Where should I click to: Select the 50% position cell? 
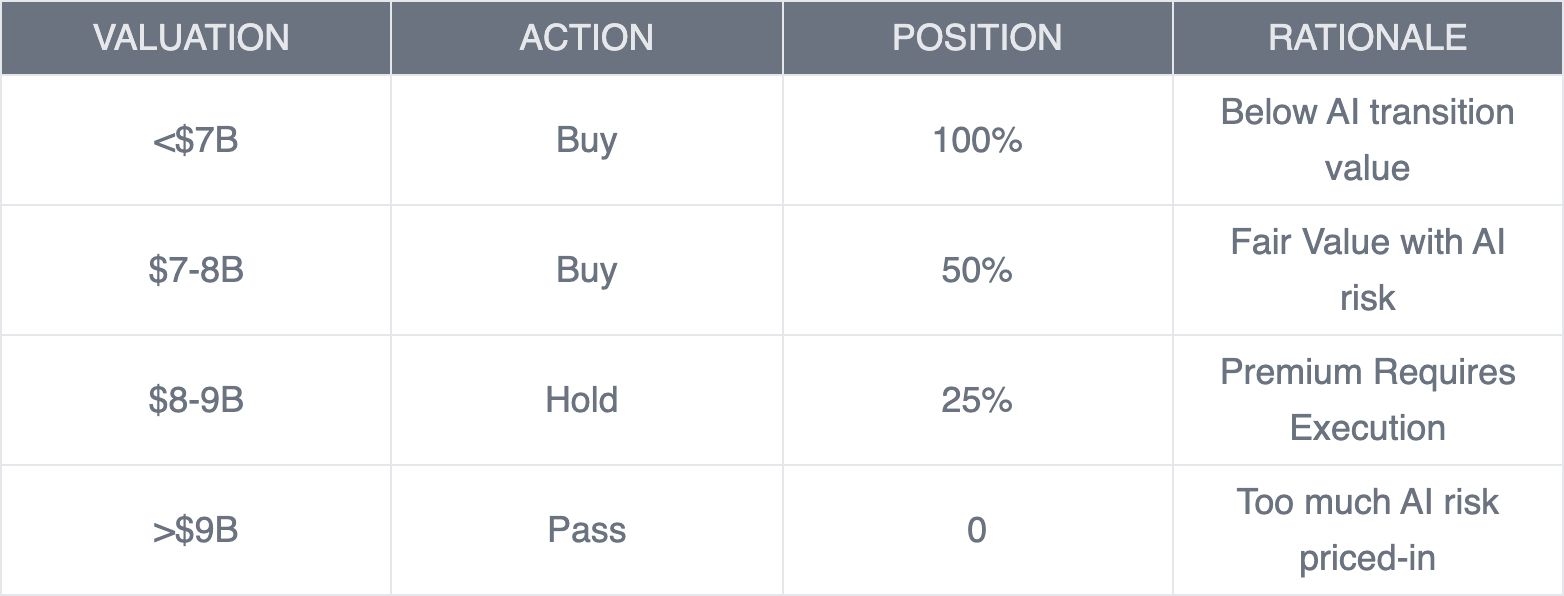coord(977,270)
